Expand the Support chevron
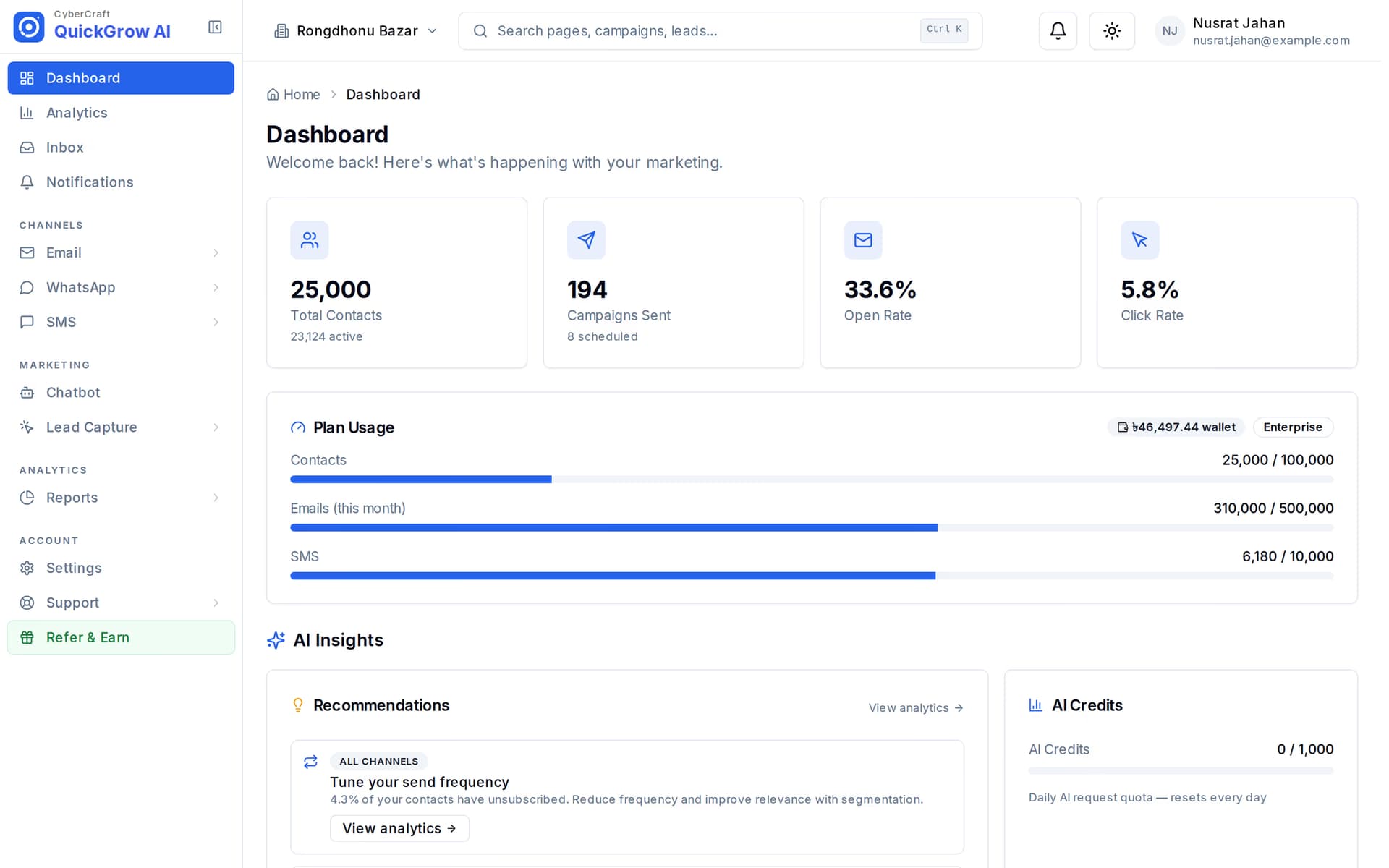Image resolution: width=1389 pixels, height=868 pixels. click(216, 603)
